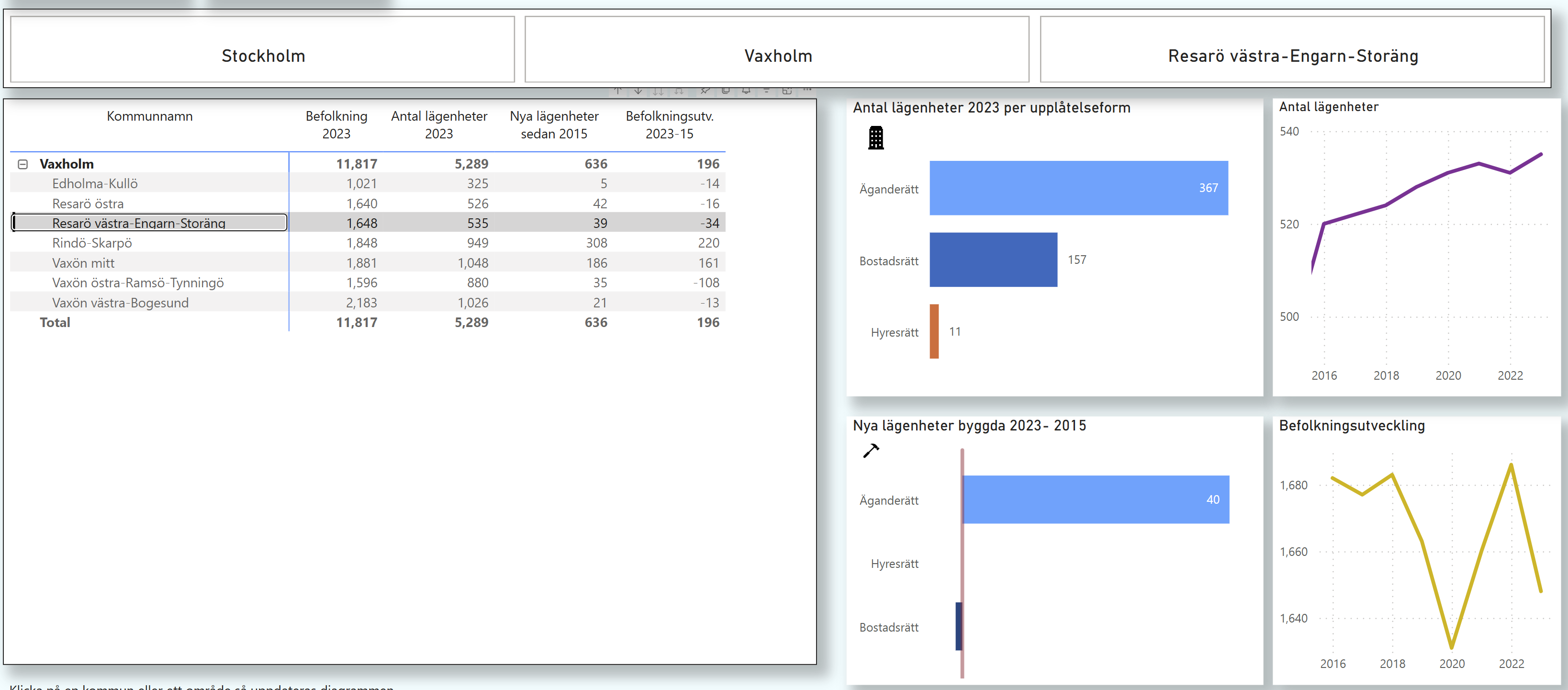This screenshot has width=1568, height=690.
Task: Collapse the Vaxholm row group
Action: point(23,164)
